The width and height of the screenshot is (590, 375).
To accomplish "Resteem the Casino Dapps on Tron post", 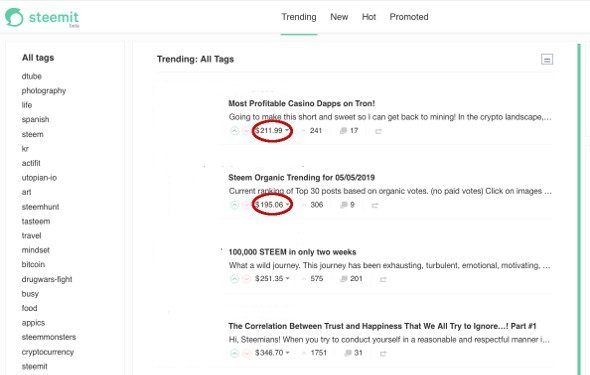I will pos(379,131).
